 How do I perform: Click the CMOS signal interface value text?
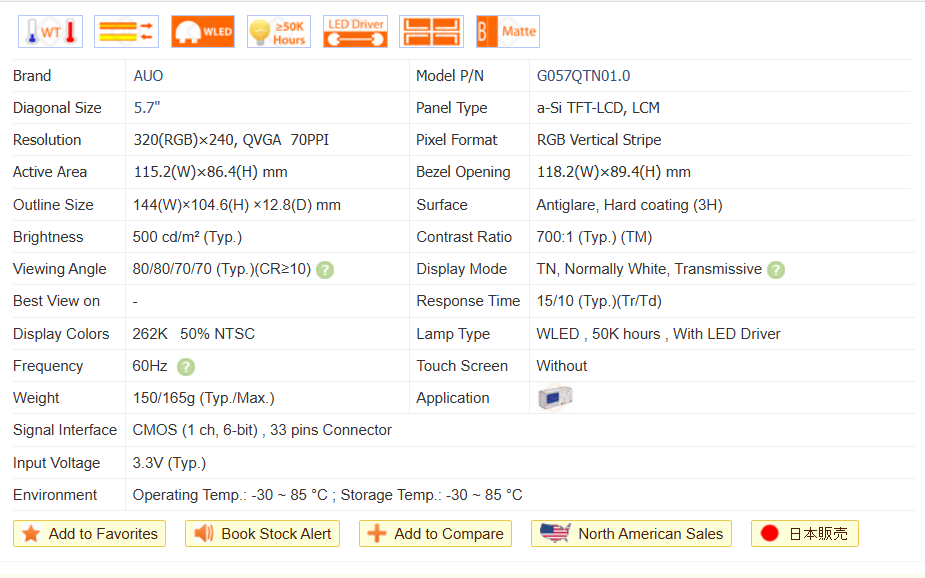[262, 430]
